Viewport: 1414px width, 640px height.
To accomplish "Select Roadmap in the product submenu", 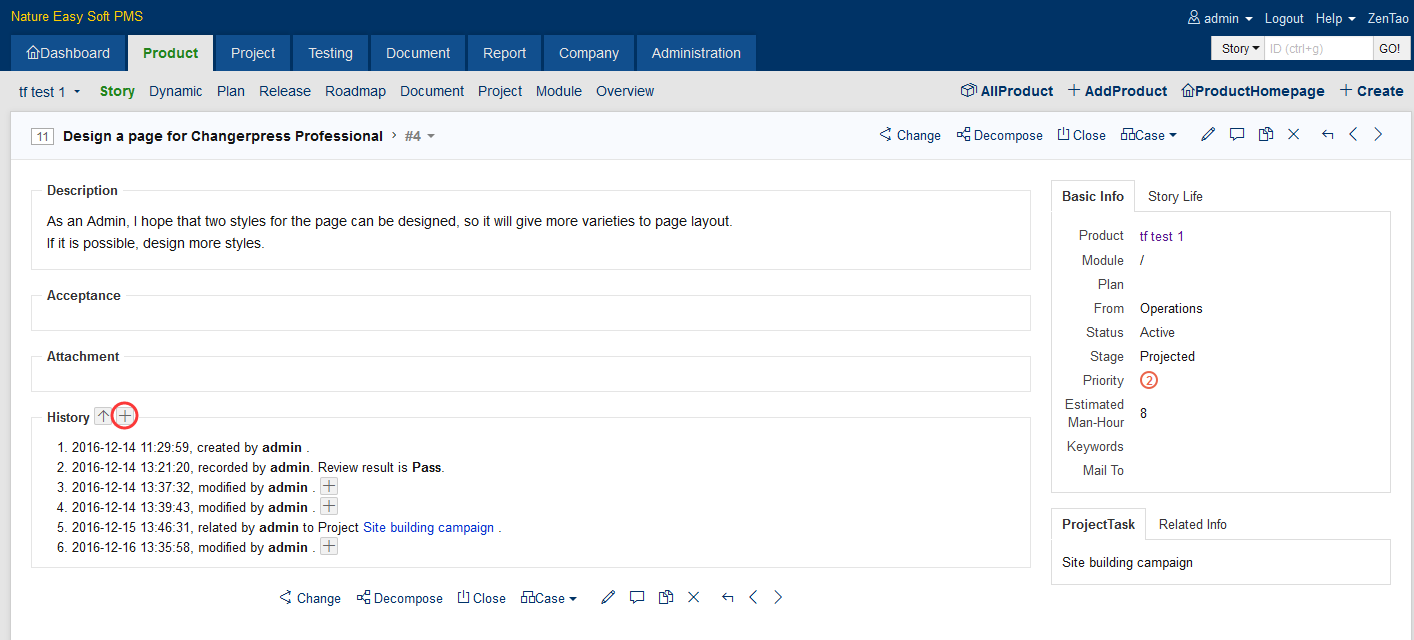I will [355, 91].
